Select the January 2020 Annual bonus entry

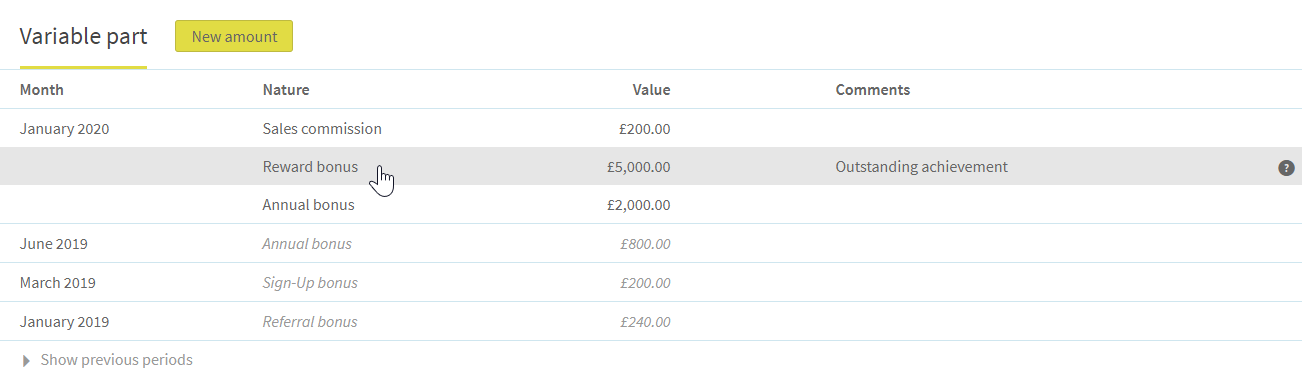click(308, 205)
